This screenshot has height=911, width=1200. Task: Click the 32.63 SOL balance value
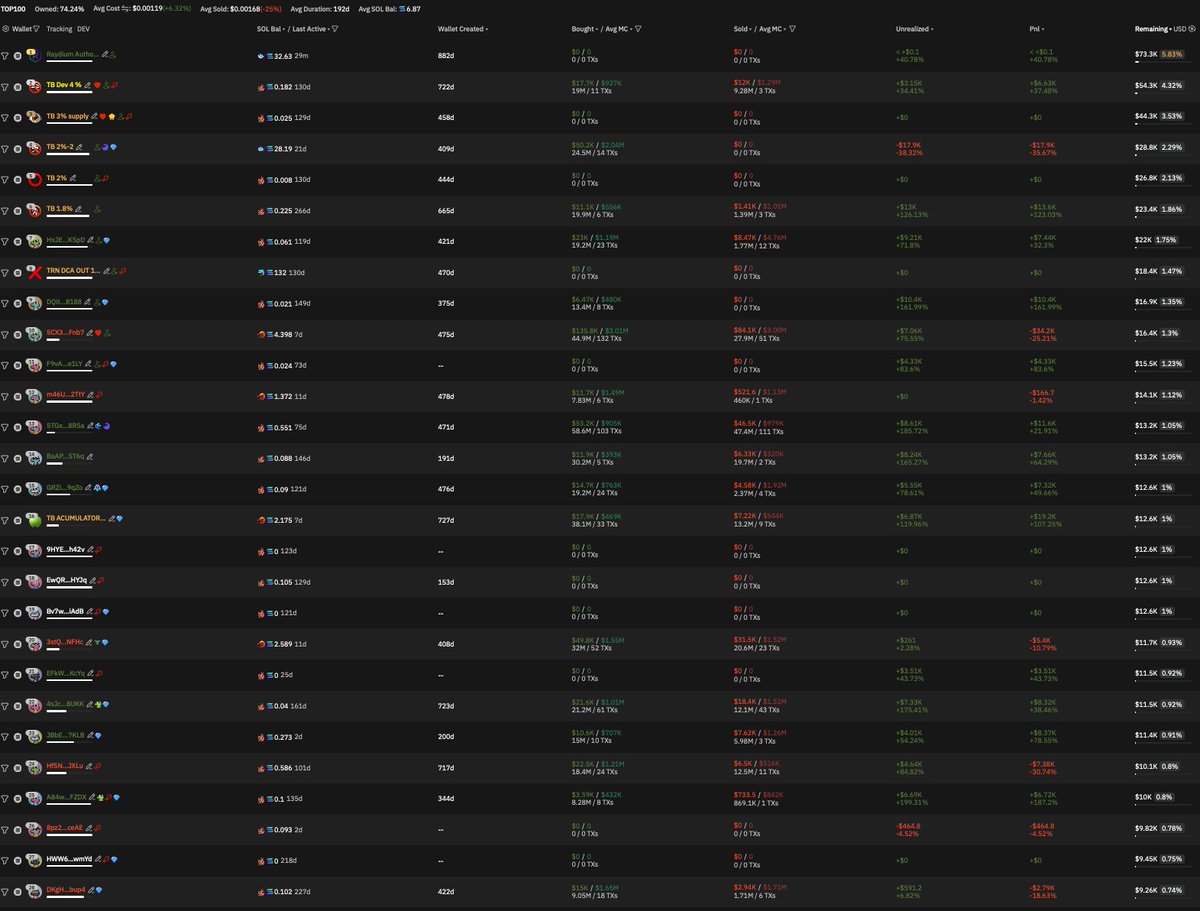(284, 56)
